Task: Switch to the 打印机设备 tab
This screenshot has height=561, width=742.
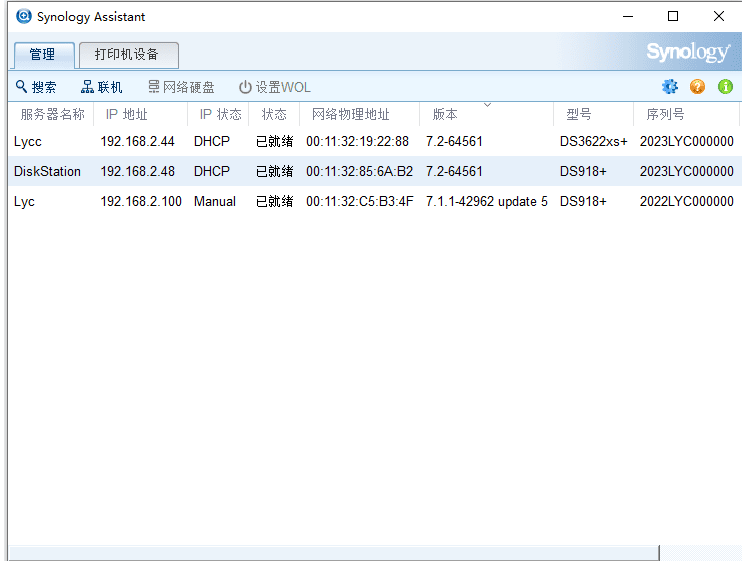Action: click(127, 54)
